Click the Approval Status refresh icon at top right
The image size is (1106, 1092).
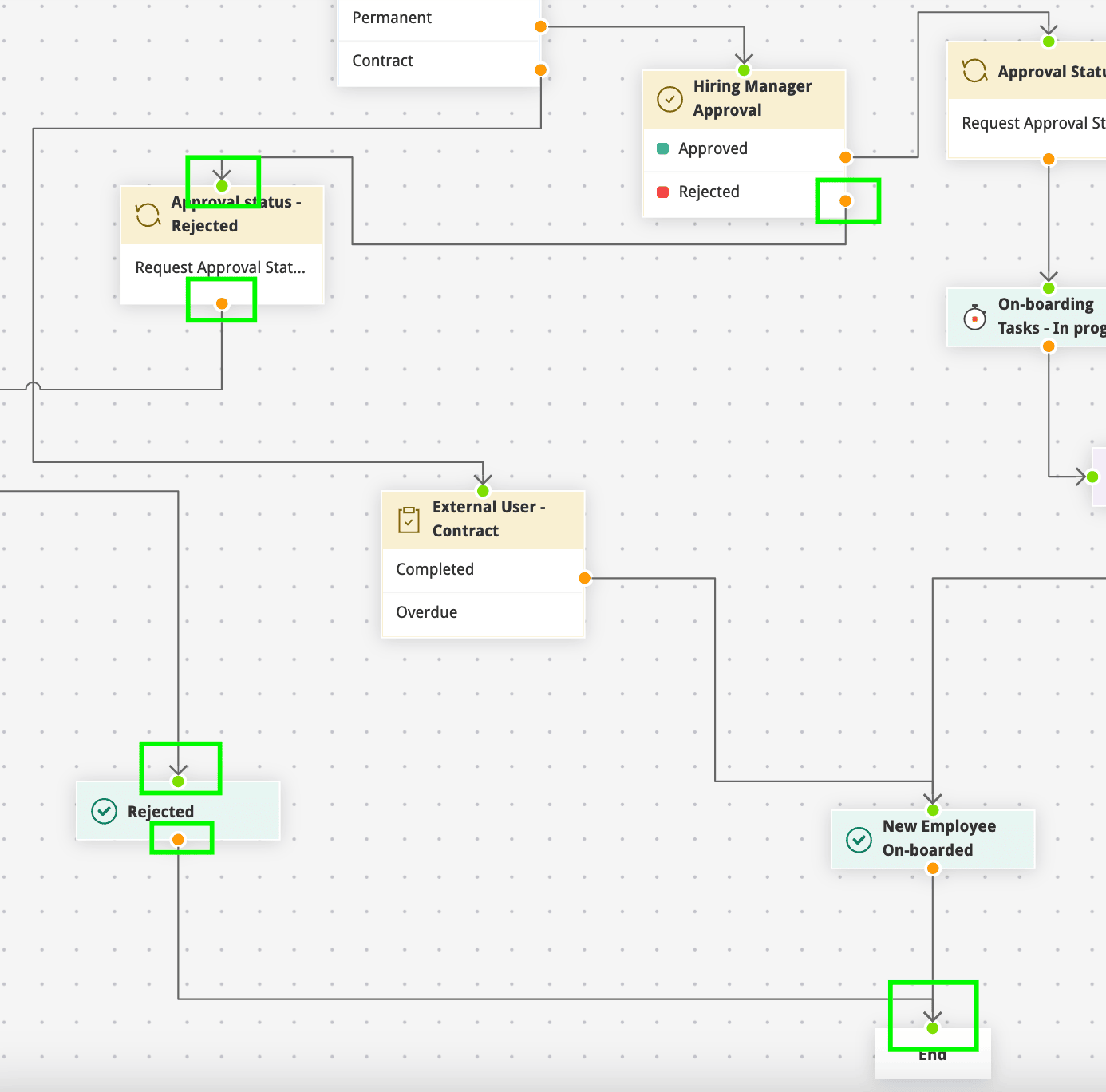pyautogui.click(x=974, y=71)
